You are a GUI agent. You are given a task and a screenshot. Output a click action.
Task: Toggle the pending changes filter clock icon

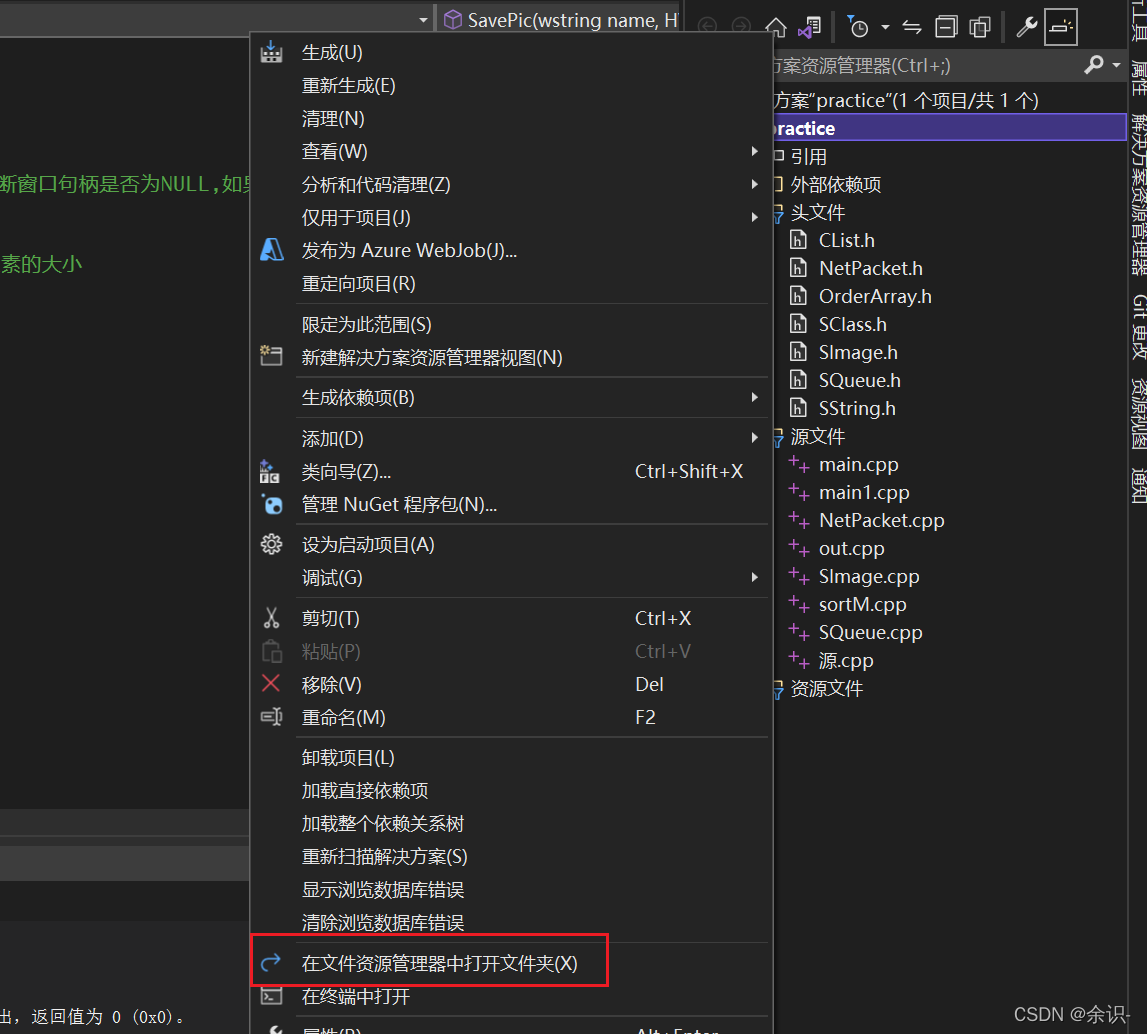tap(857, 27)
